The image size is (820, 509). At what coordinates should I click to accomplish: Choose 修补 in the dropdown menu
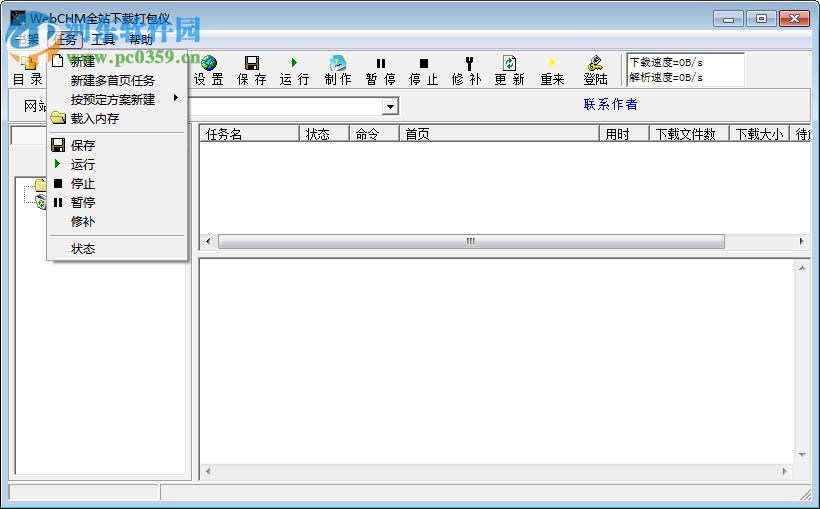117,221
